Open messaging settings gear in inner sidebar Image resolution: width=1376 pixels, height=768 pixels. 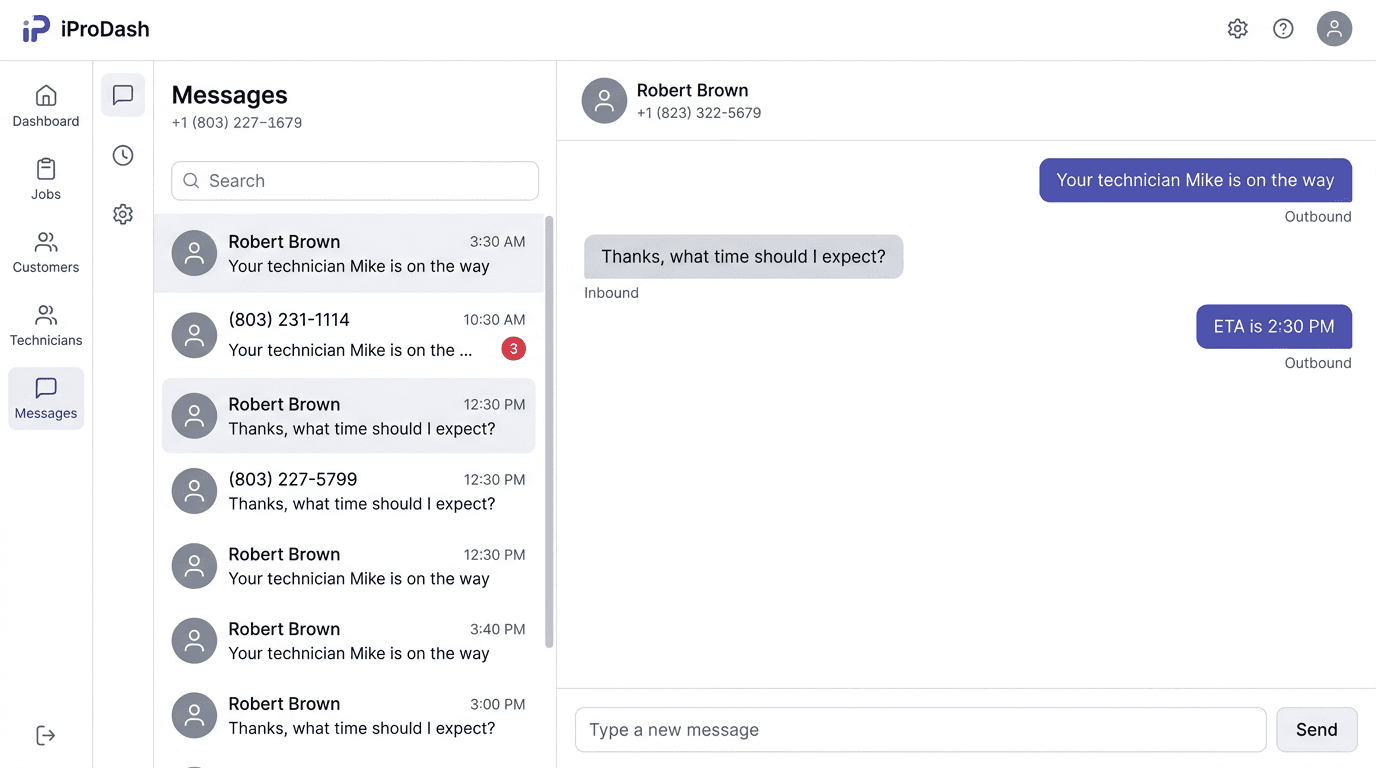122,214
